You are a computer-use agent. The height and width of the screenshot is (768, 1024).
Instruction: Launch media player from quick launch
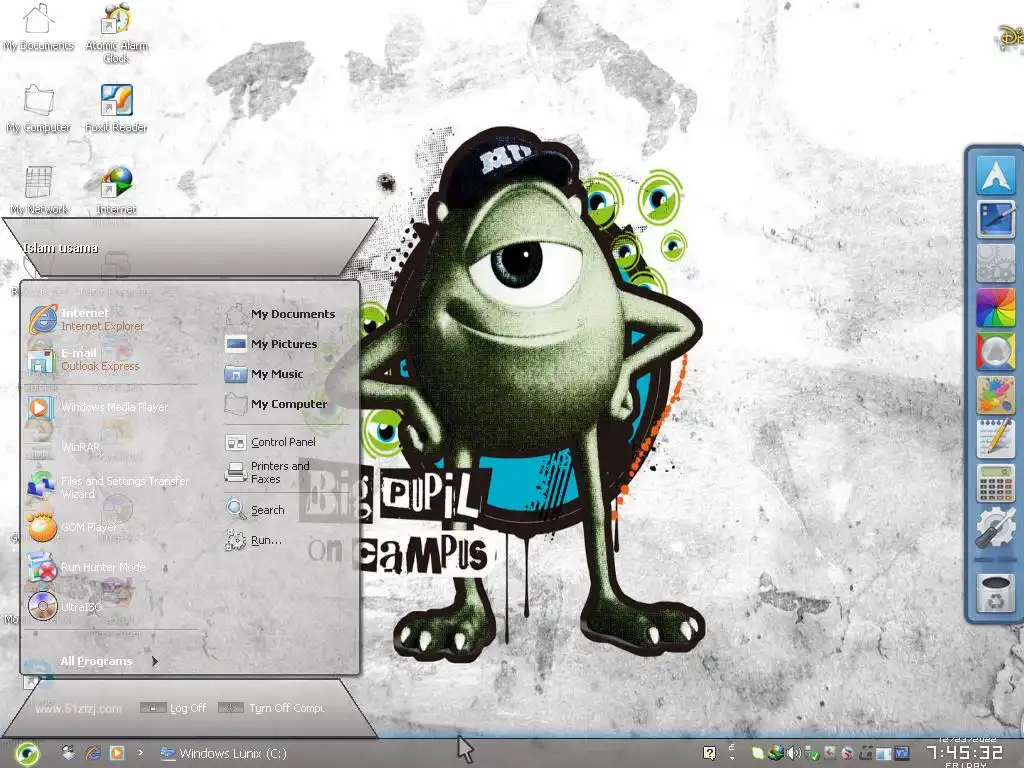coord(117,753)
